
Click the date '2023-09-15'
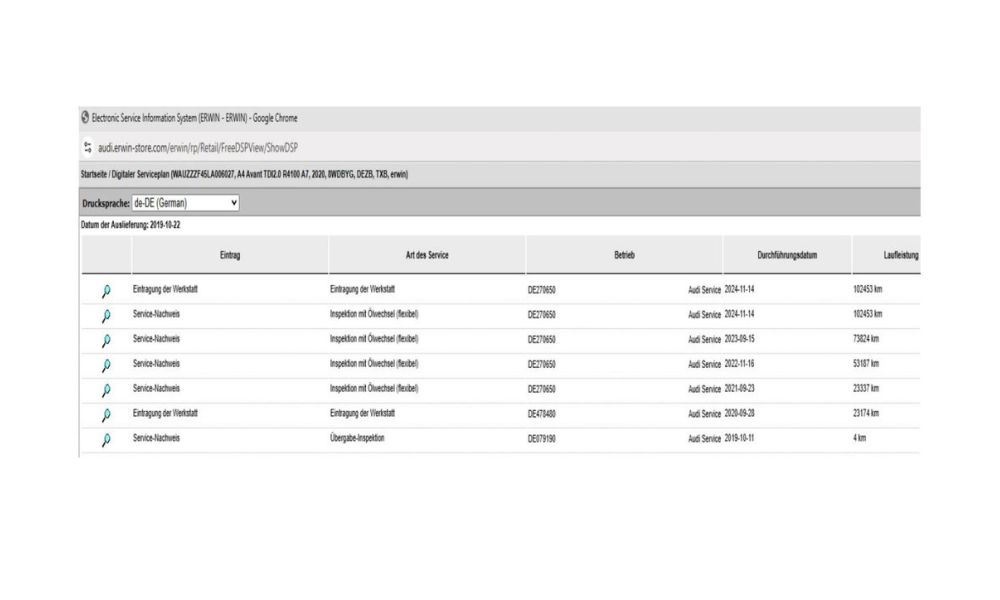739,339
